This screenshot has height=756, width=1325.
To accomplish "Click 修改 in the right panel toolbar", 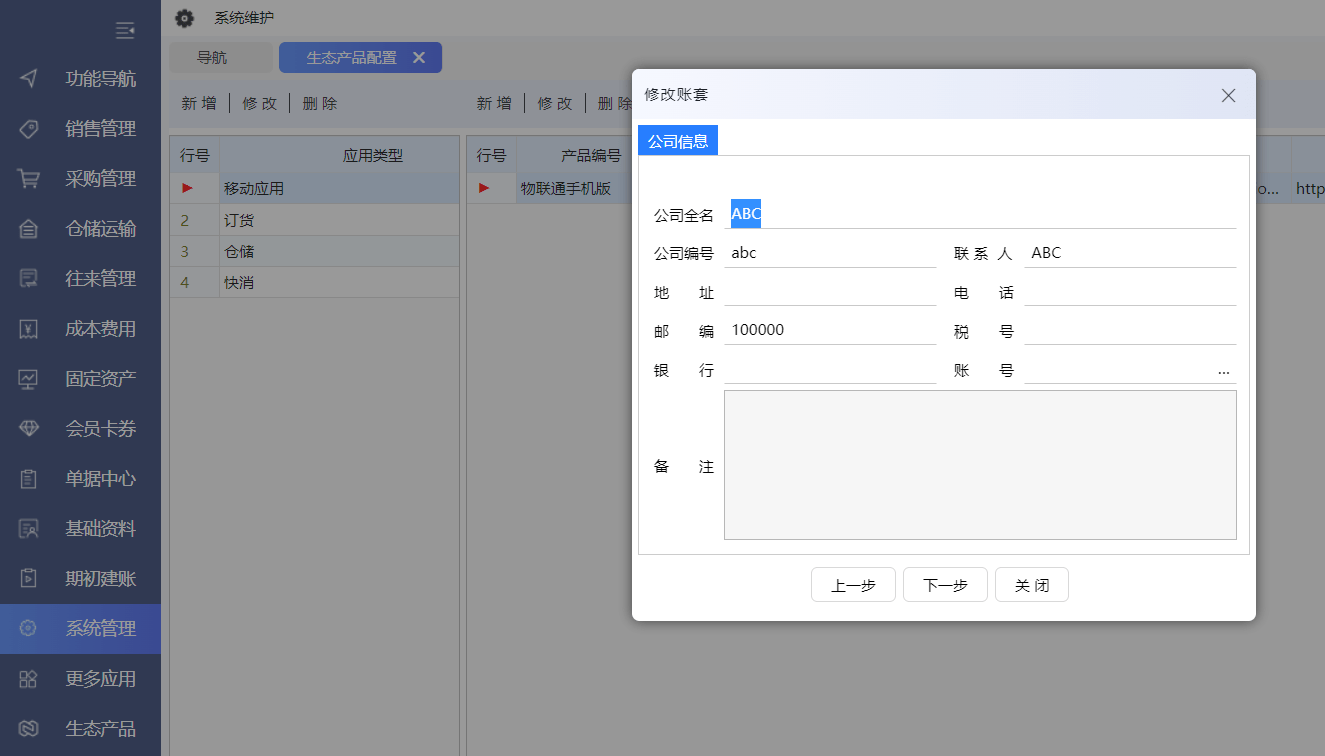I will (554, 103).
